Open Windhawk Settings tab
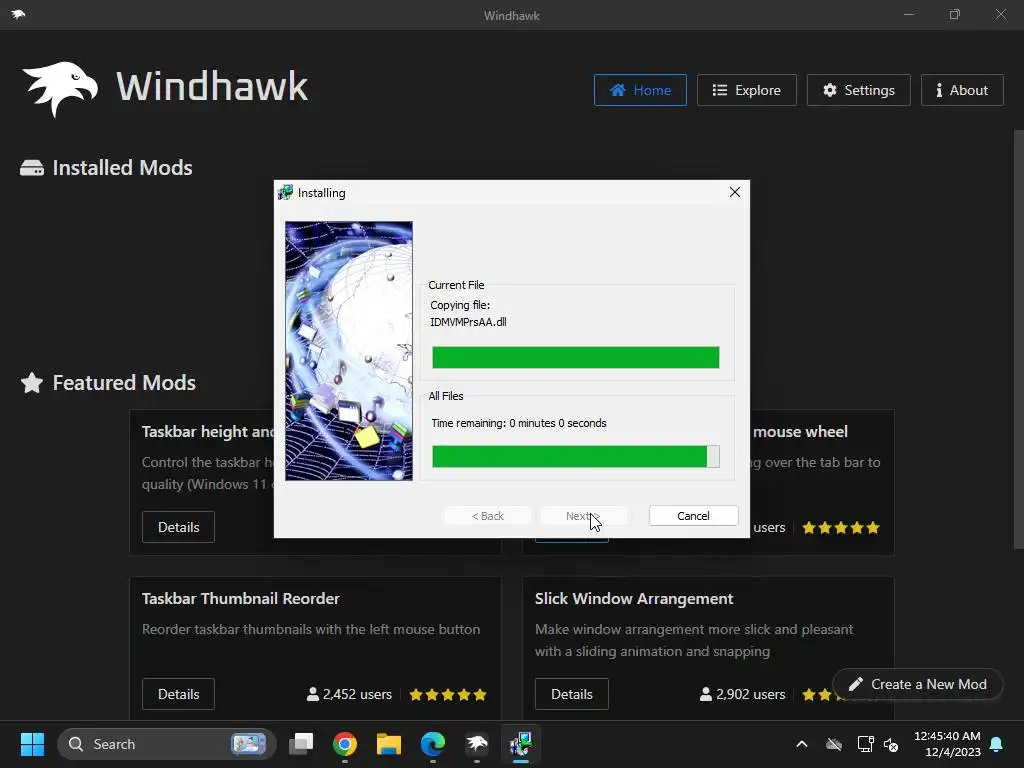This screenshot has height=768, width=1024. 859,90
